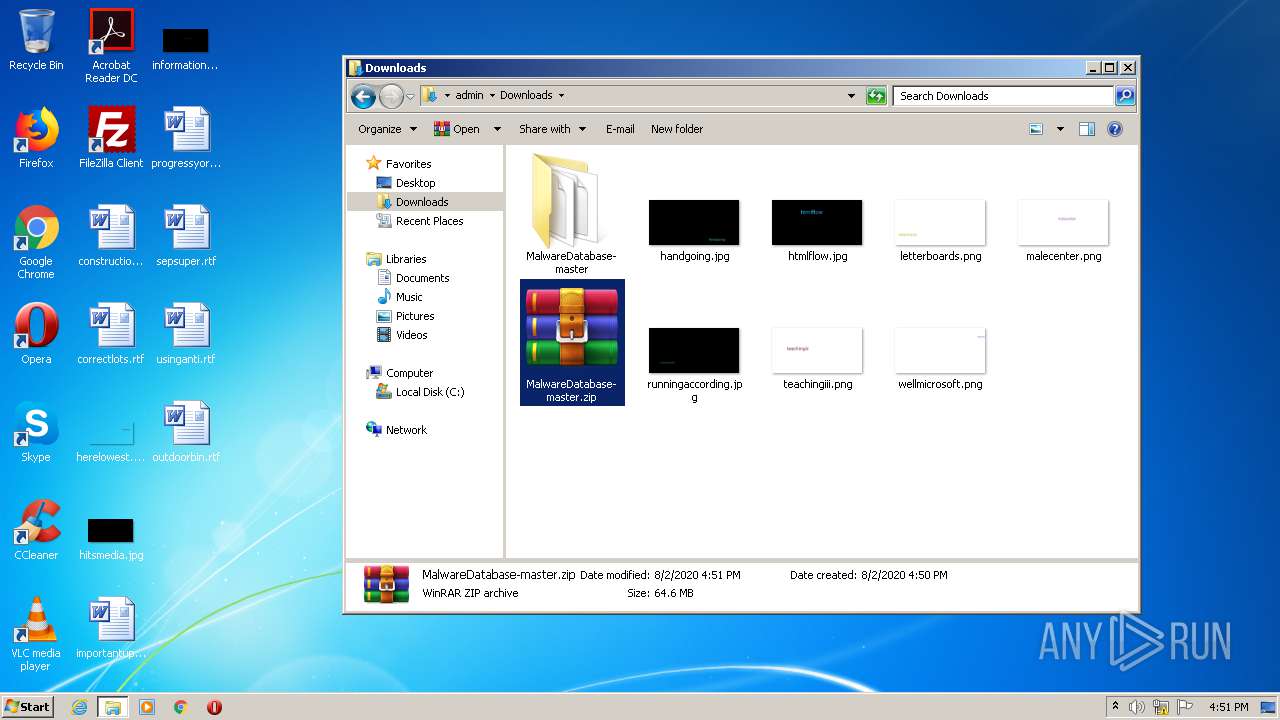Viewport: 1280px width, 720px height.
Task: Select the htmlflow.jpg thumbnail
Action: pos(817,231)
